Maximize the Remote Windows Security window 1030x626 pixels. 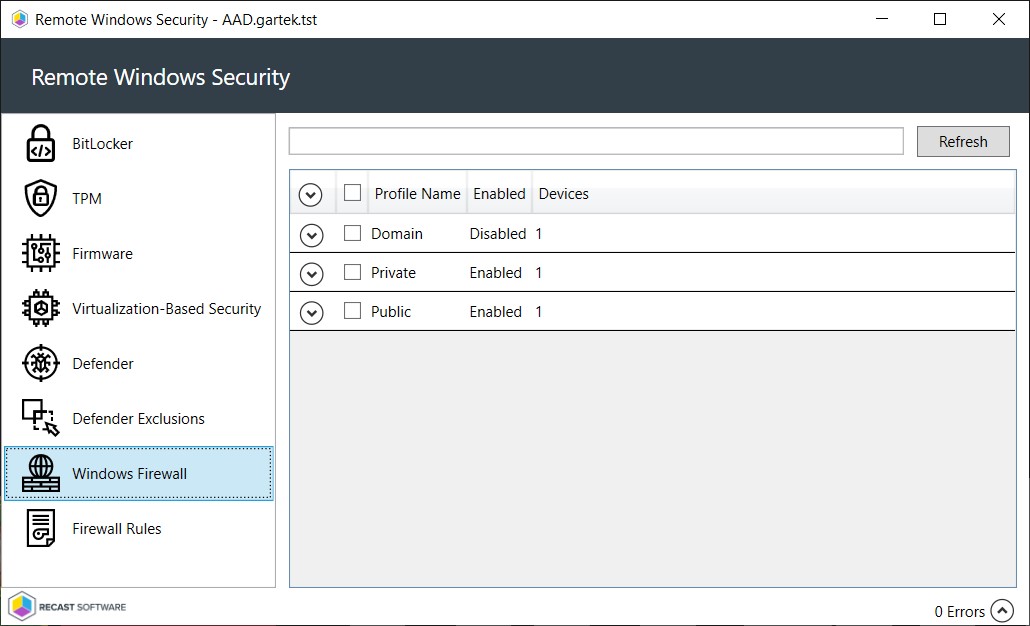(x=940, y=19)
